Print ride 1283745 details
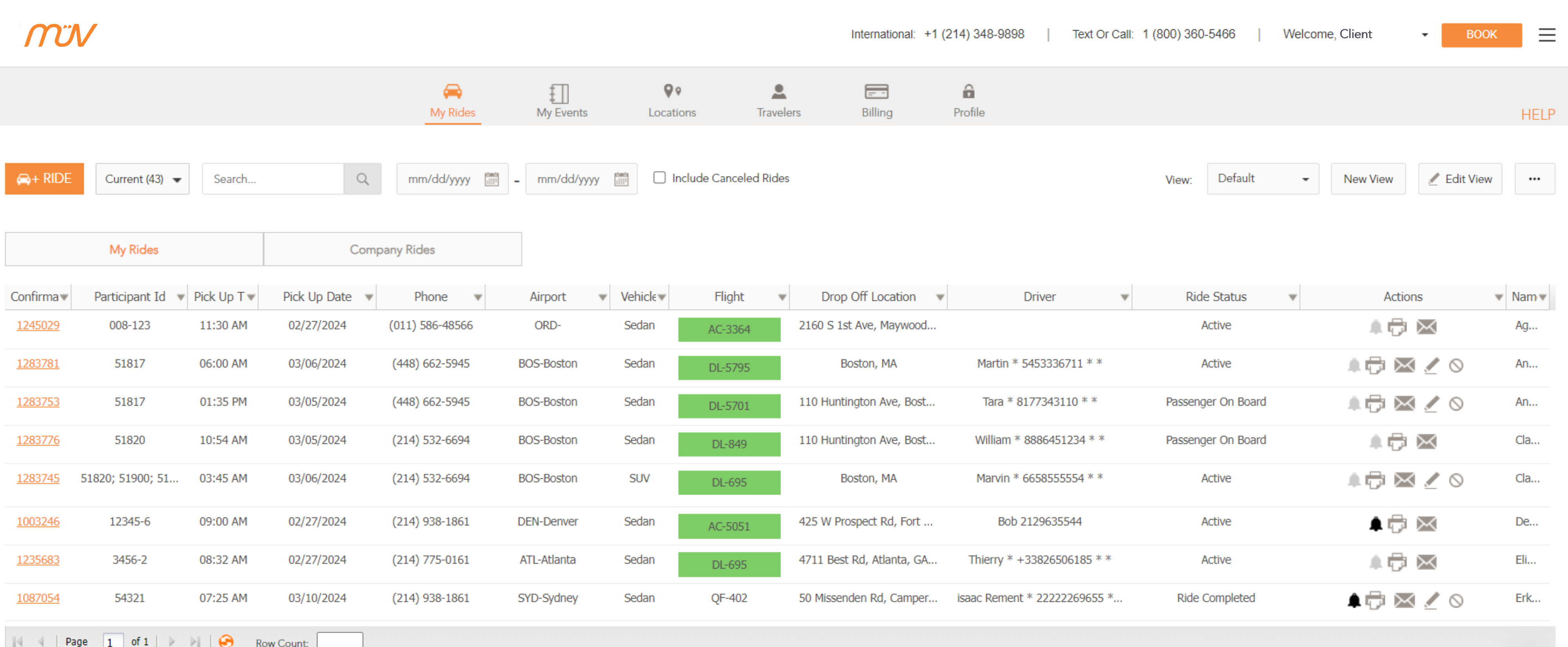The image size is (1568, 647). tap(1375, 480)
